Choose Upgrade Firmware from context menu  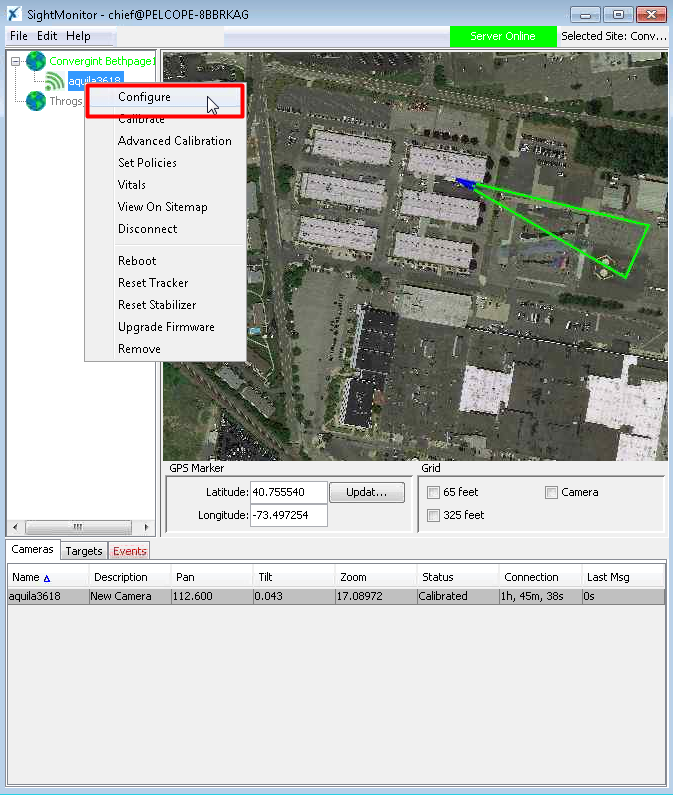click(x=165, y=327)
